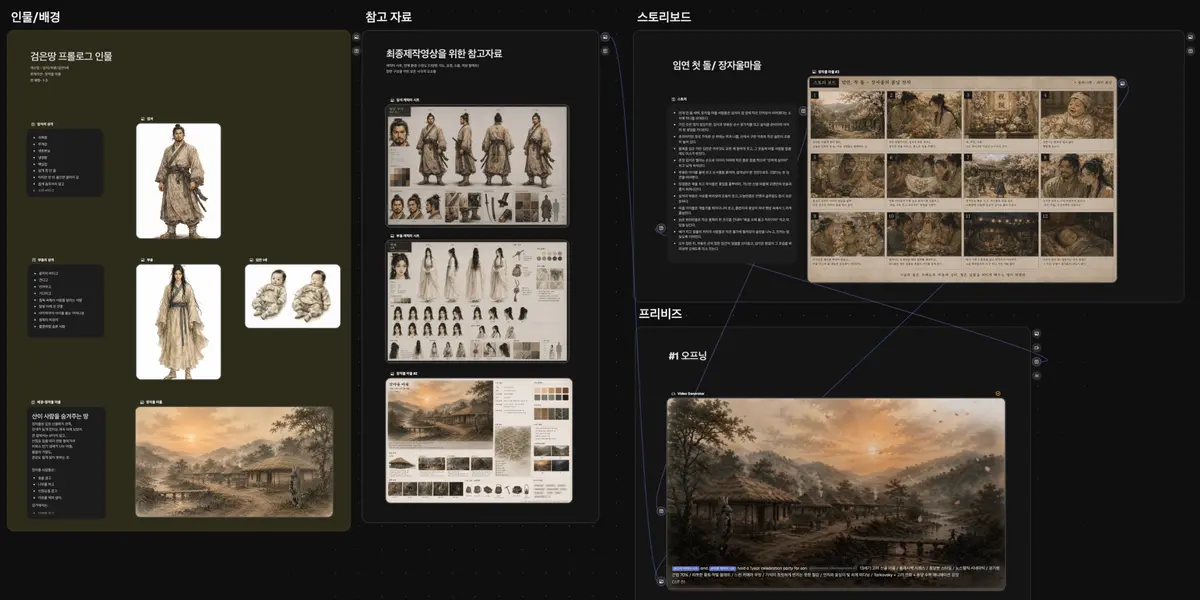Click the image port icon on 프리비즈 group edge

point(1036,334)
